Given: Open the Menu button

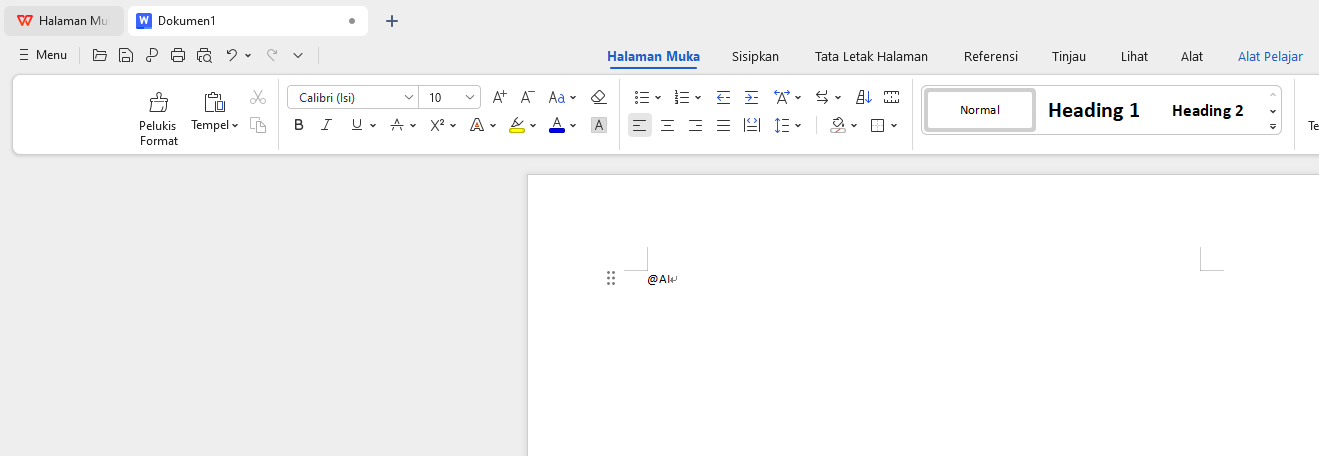Looking at the screenshot, I should (42, 55).
